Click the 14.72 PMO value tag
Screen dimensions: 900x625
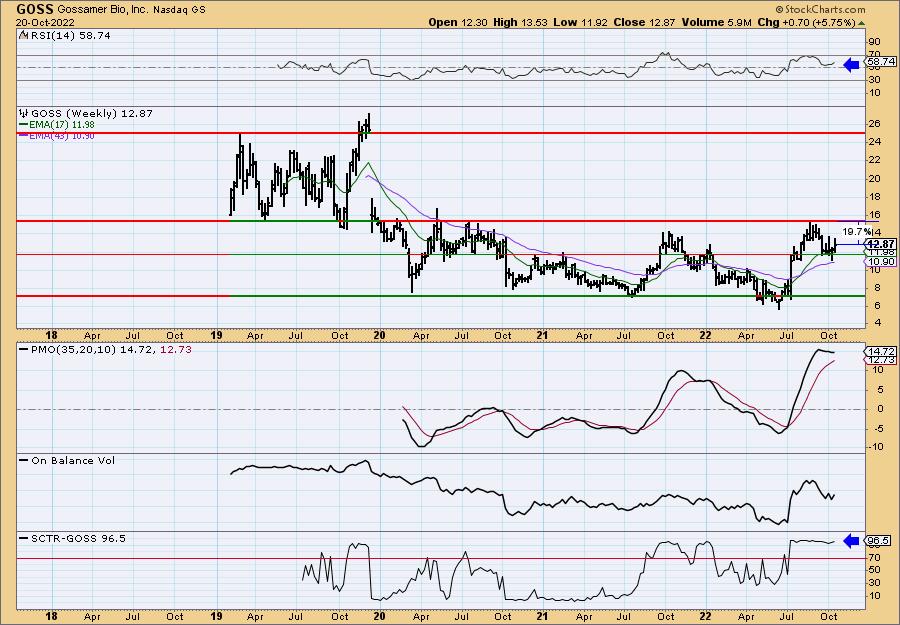(881, 350)
